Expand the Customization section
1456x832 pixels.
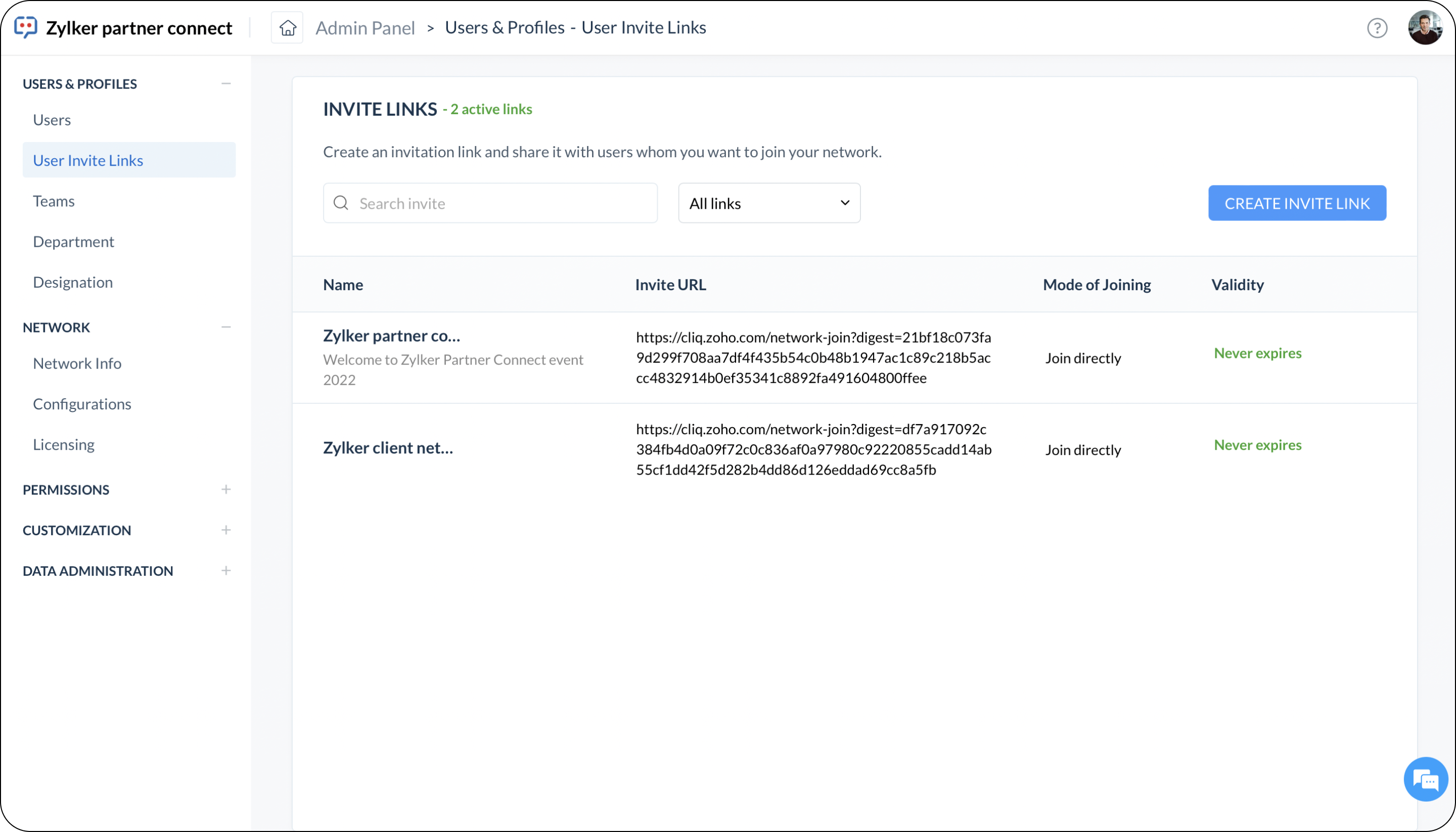tap(226, 530)
